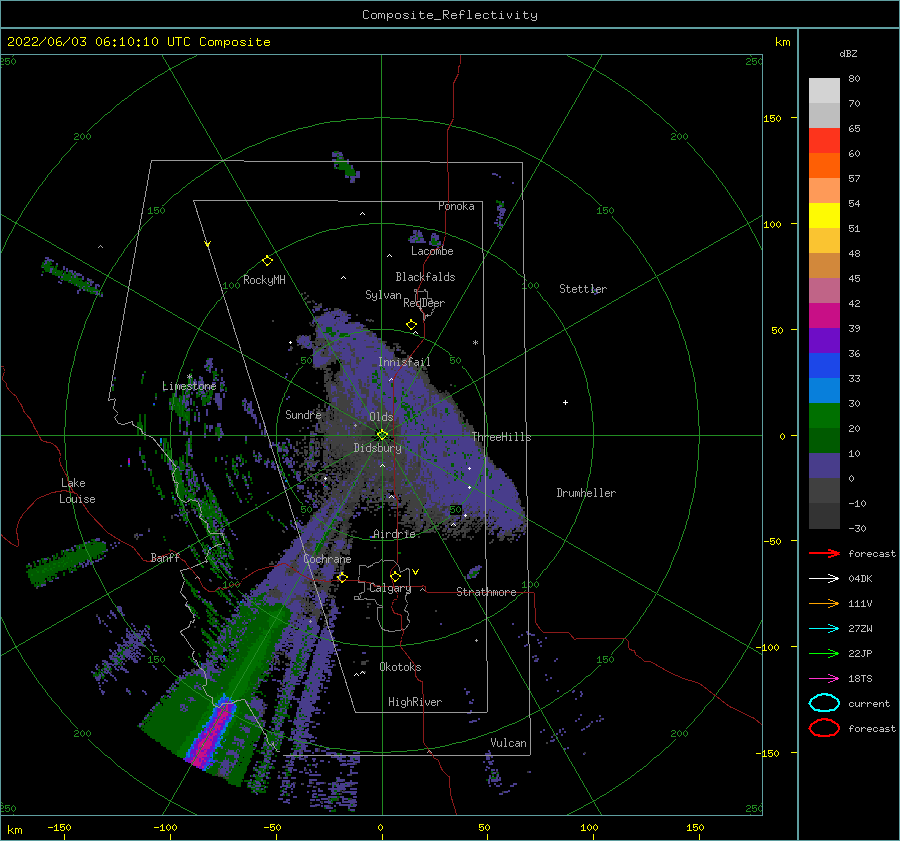Click the yellow diamond marker near RockyMH
Viewport: 900px width, 841px height.
pyautogui.click(x=267, y=261)
